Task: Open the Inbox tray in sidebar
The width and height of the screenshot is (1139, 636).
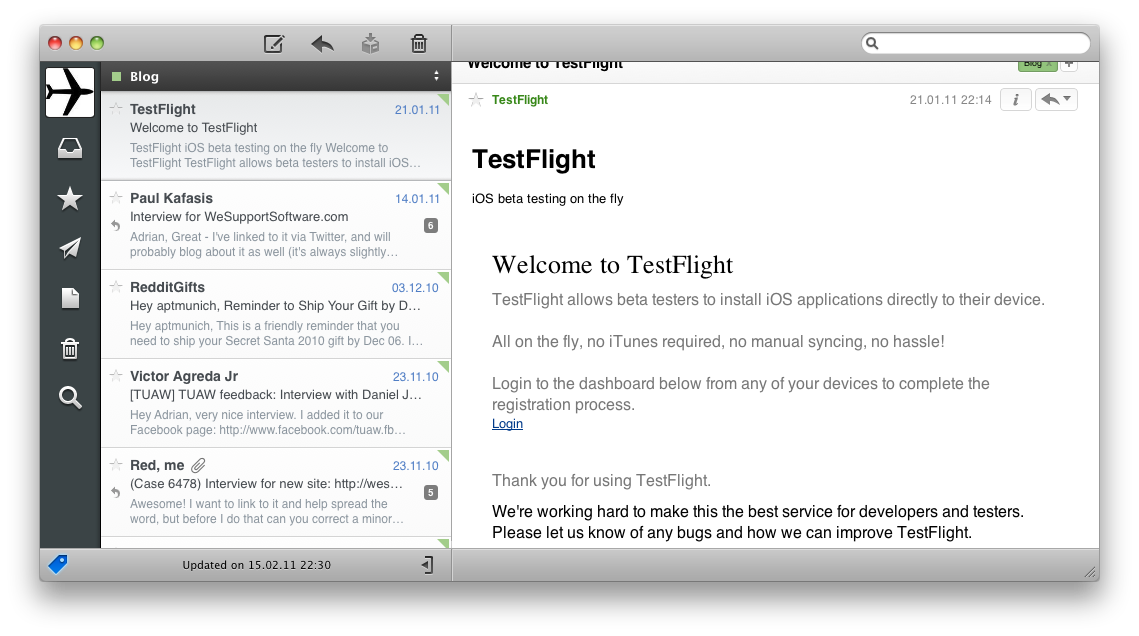Action: (70, 148)
